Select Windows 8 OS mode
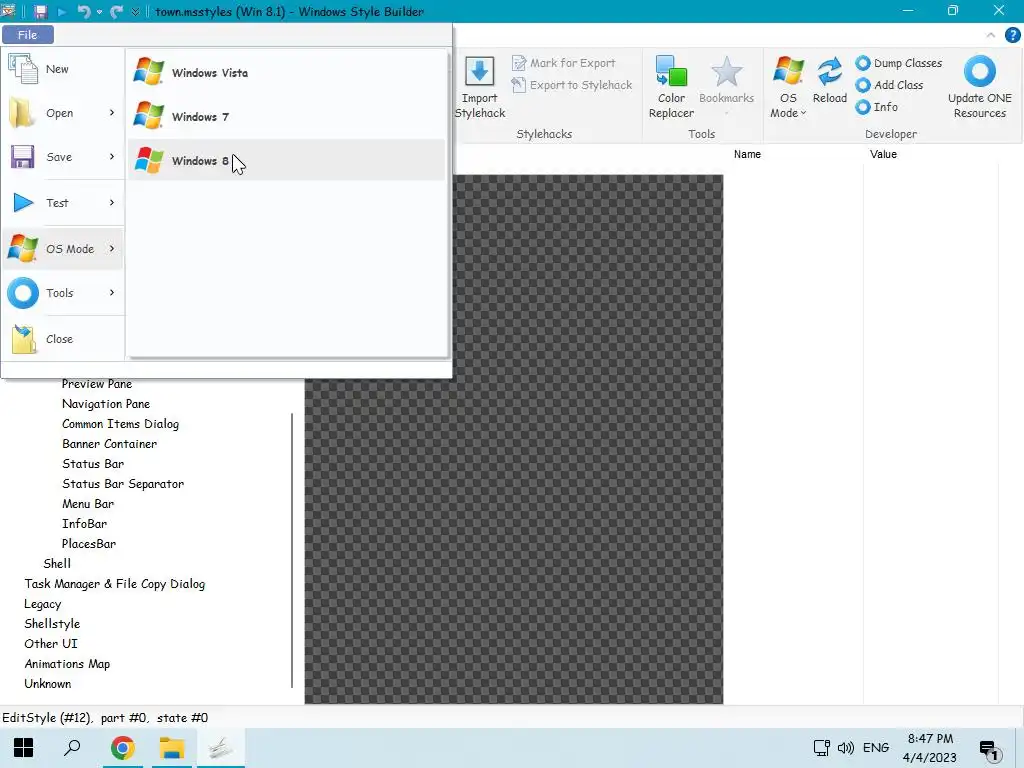 [287, 160]
